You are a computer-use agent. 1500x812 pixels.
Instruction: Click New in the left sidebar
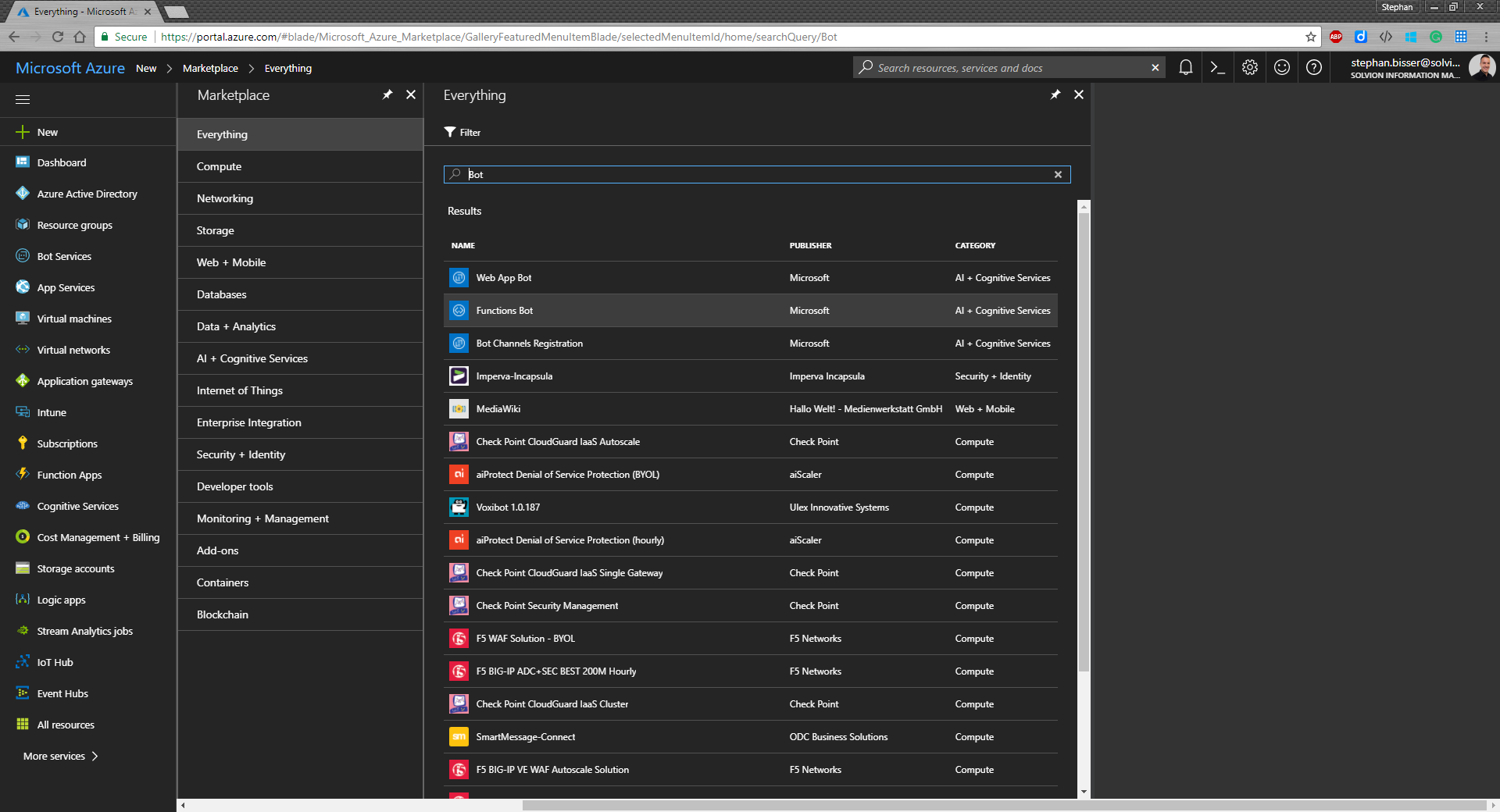pyautogui.click(x=87, y=132)
